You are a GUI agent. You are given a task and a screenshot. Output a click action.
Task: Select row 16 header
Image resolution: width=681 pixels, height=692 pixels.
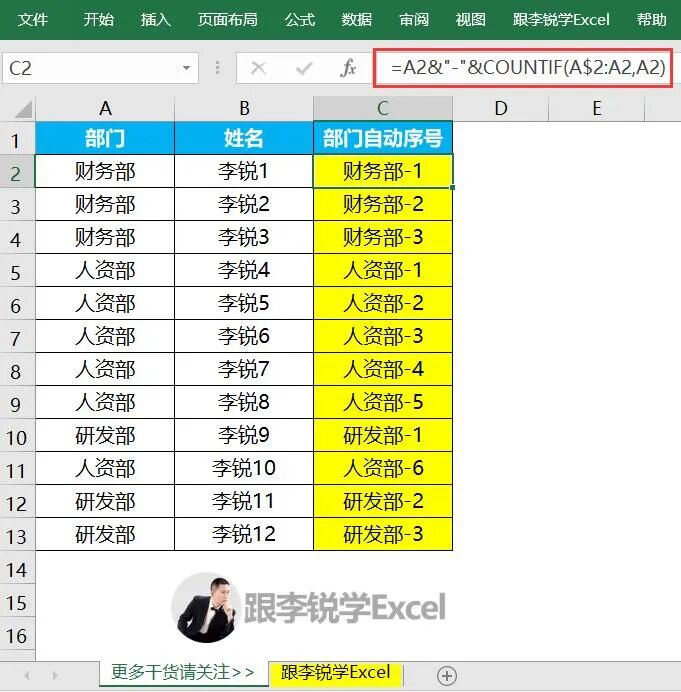(x=16, y=636)
